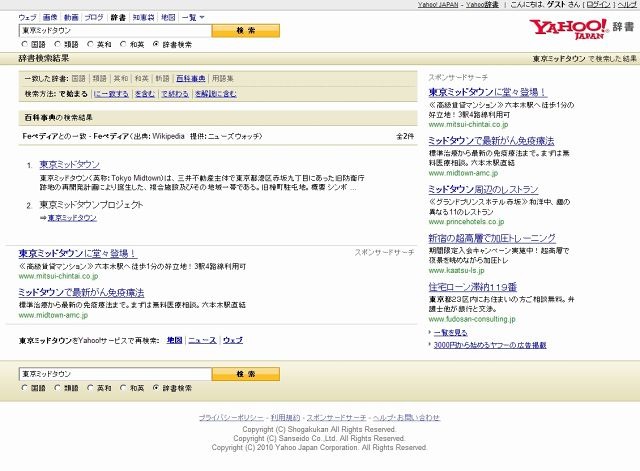640x471 pixels.
Task: Open the 利用規約 footer link
Action: pyautogui.click(x=285, y=418)
